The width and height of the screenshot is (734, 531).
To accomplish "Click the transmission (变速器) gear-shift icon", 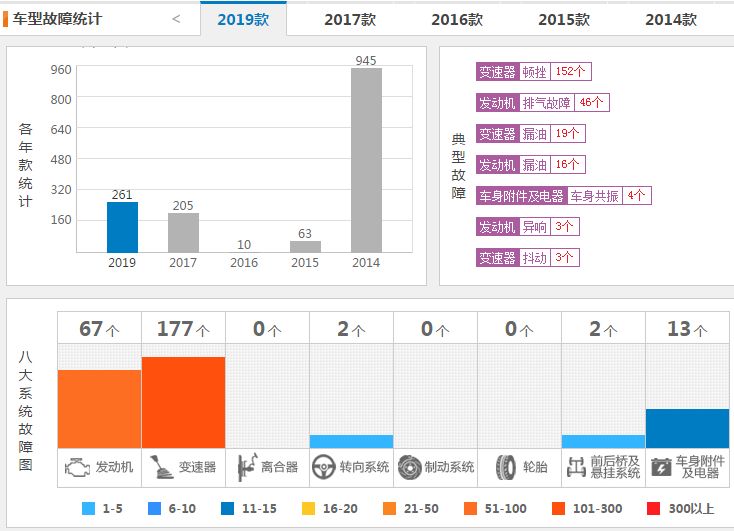I will coord(160,466).
